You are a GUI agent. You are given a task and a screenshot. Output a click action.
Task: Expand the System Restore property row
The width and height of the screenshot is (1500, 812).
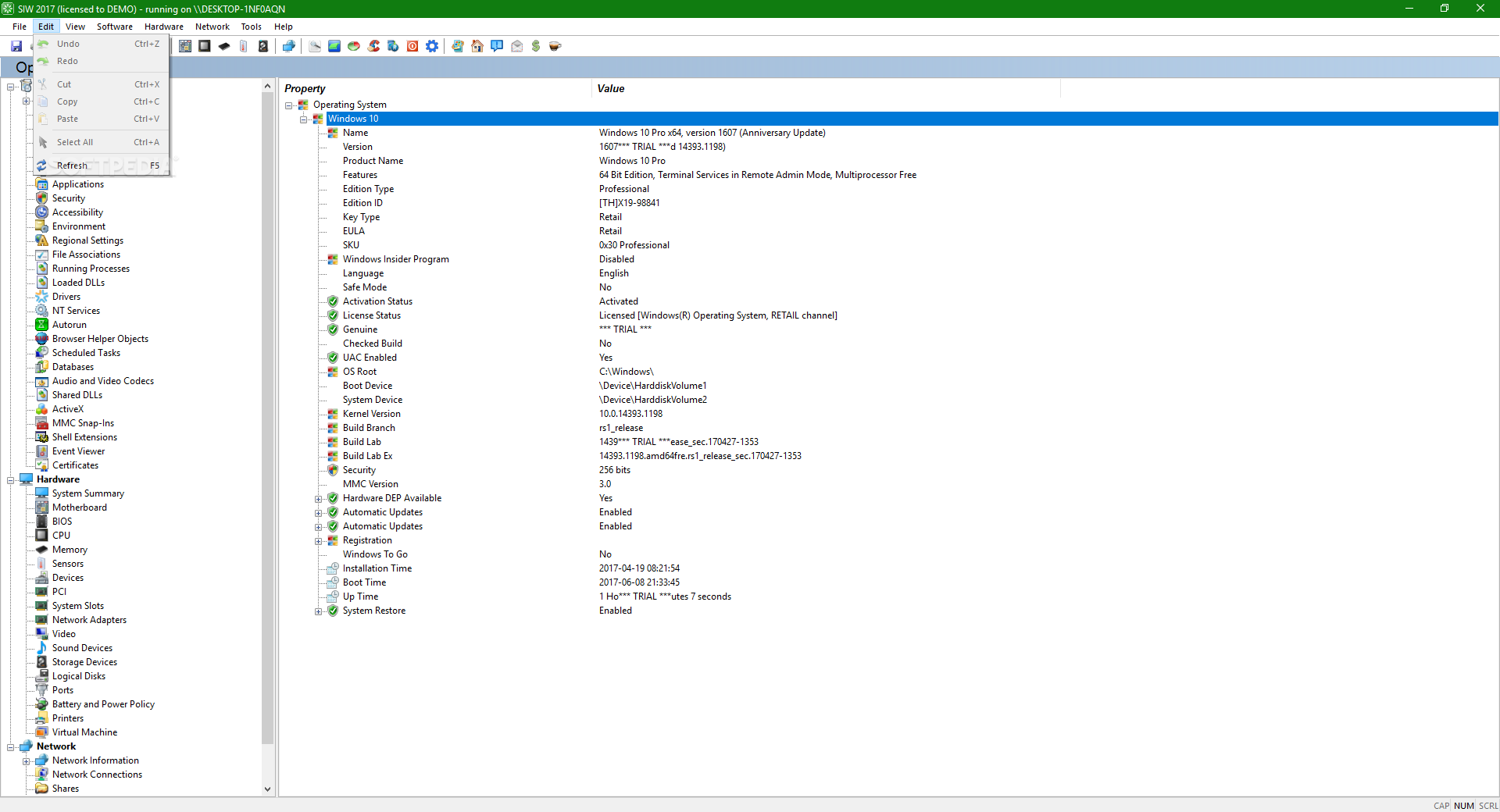click(319, 611)
